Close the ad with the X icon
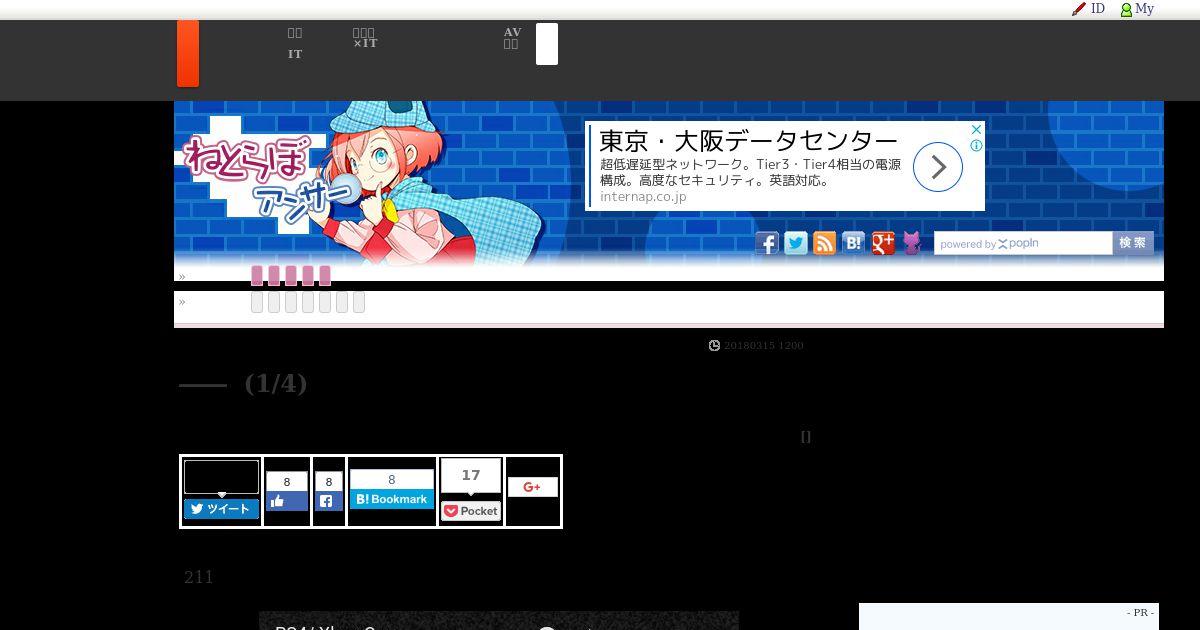The width and height of the screenshot is (1200, 630). [976, 130]
